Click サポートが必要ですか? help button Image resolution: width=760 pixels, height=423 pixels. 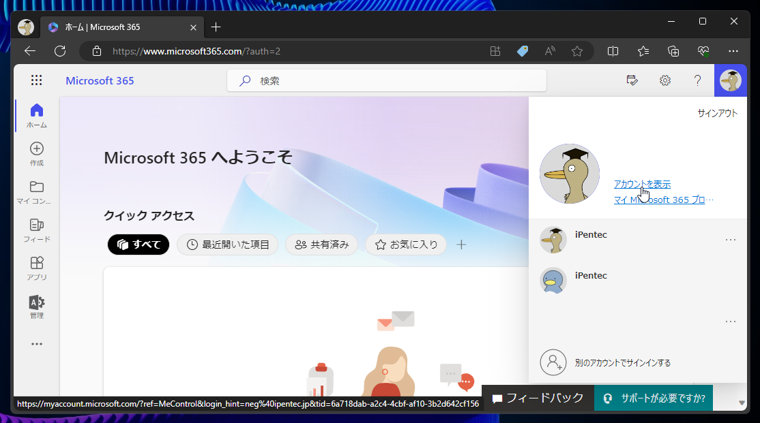[x=653, y=398]
